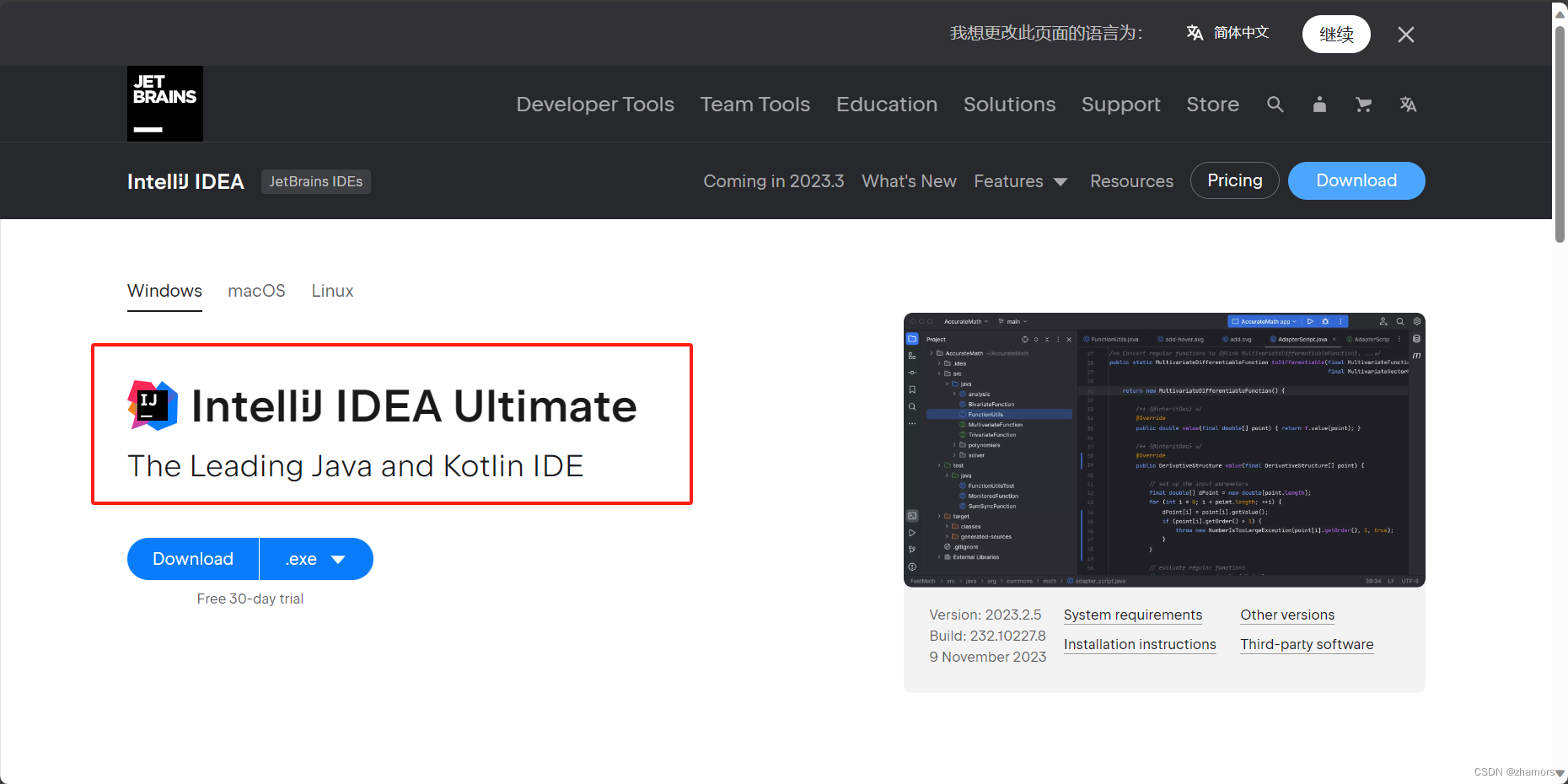Click the Pricing button
This screenshot has height=784, width=1568.
[1235, 180]
